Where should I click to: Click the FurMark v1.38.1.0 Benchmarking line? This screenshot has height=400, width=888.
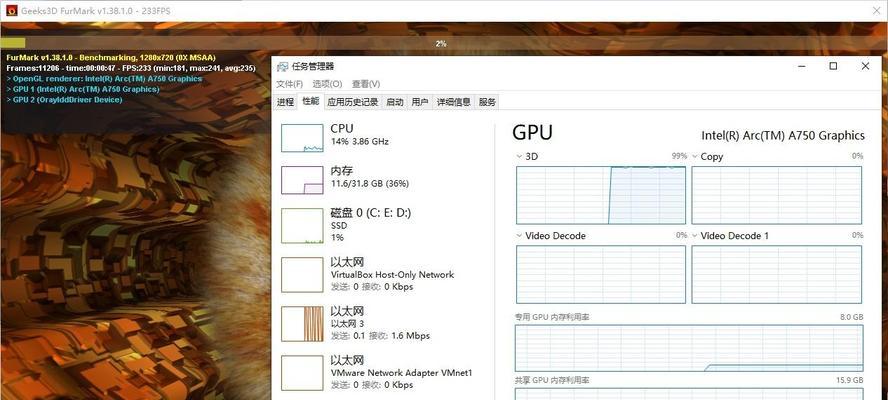111,58
